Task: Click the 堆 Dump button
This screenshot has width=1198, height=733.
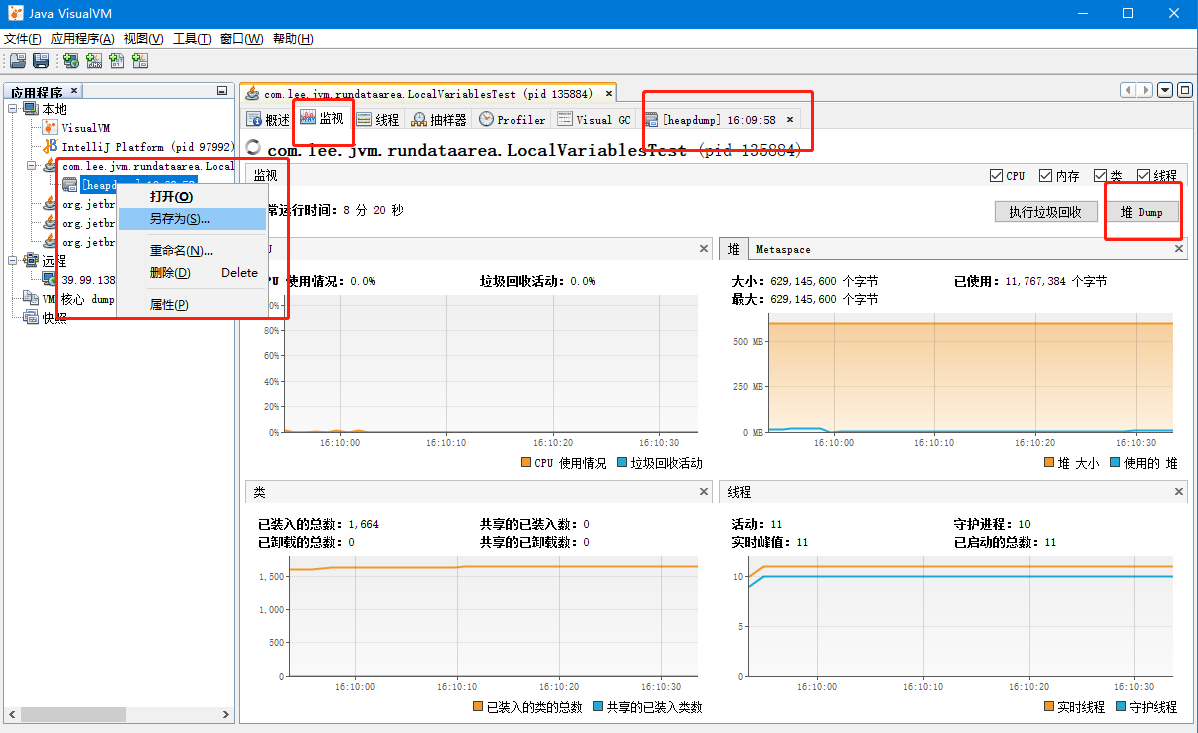Action: coord(1143,211)
